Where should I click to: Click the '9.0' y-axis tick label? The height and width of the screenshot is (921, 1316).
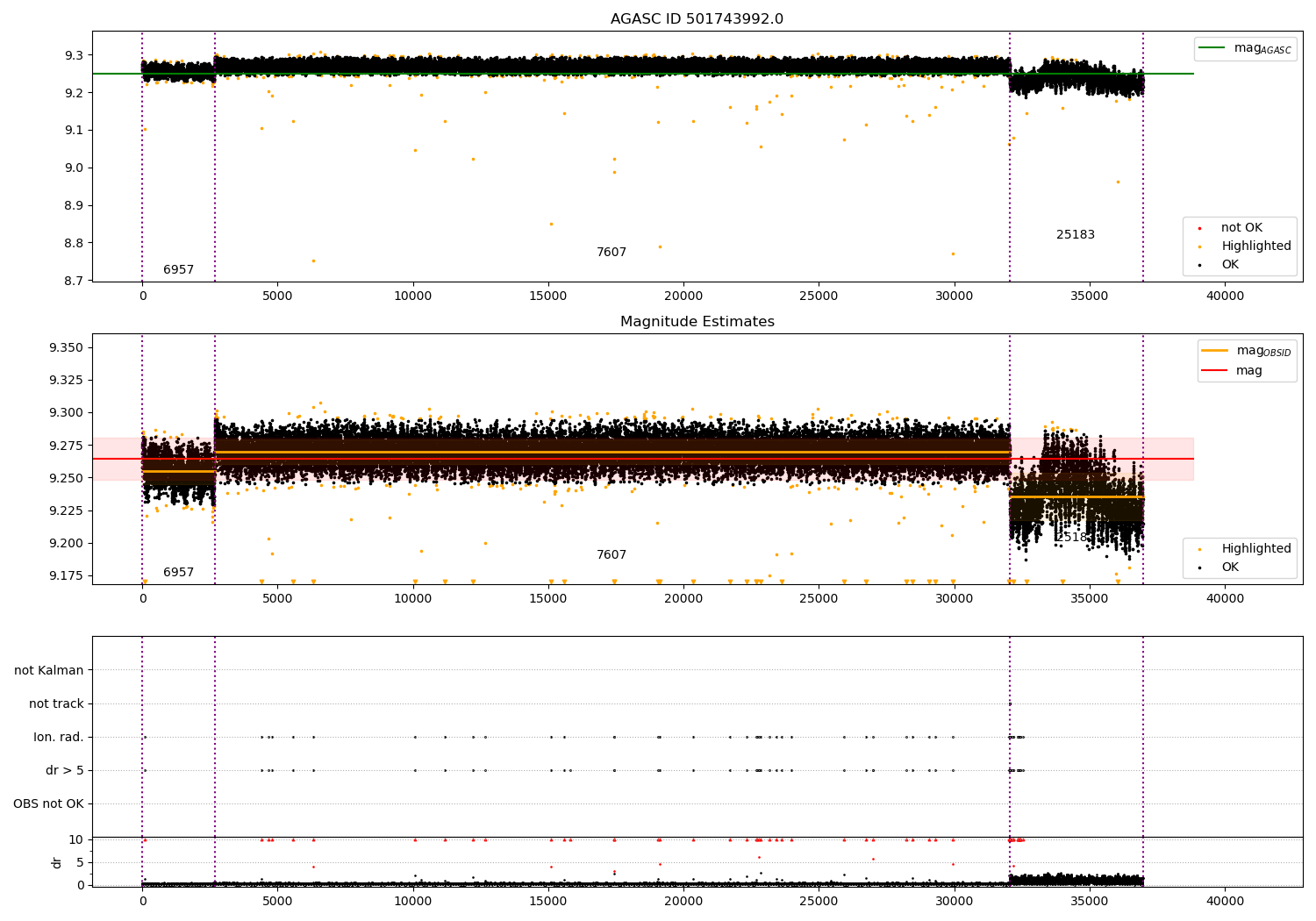(x=73, y=168)
